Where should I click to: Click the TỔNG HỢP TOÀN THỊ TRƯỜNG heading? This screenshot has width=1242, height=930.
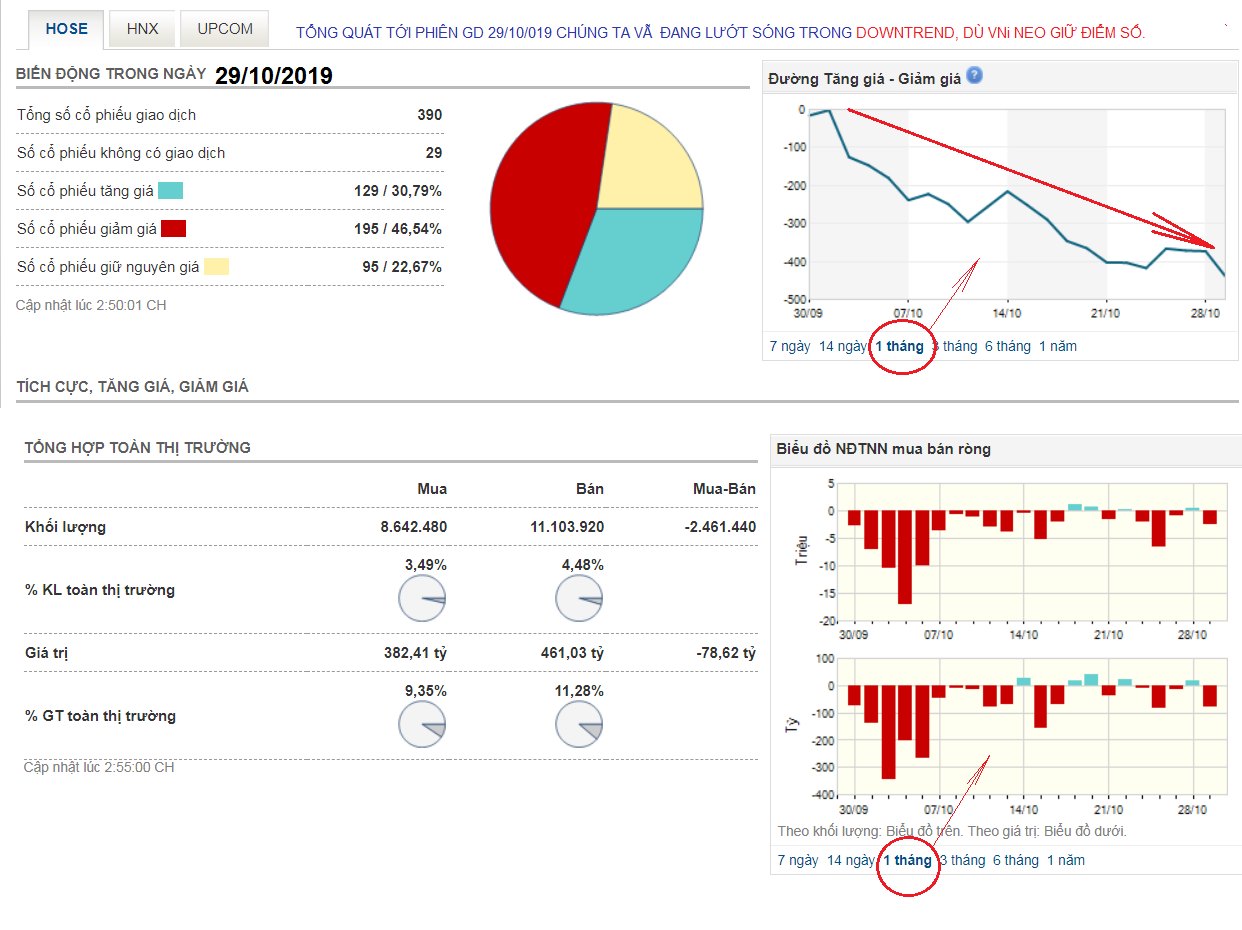click(x=138, y=448)
